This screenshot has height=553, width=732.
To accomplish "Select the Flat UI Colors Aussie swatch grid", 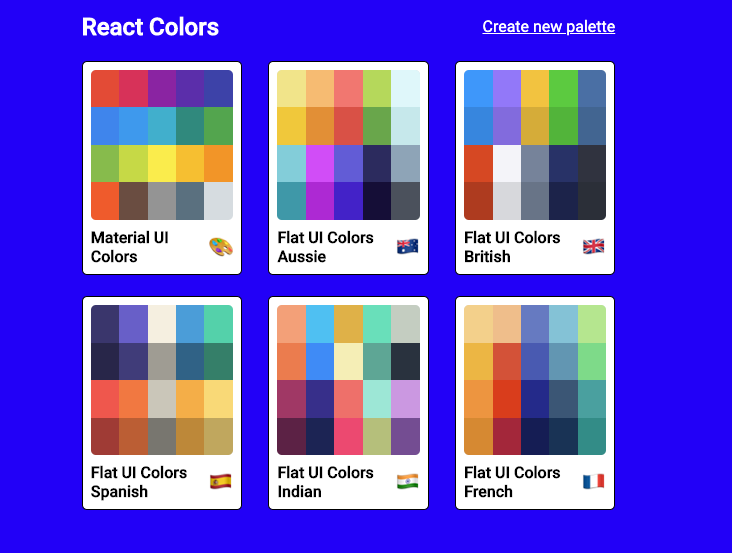I will [x=348, y=145].
